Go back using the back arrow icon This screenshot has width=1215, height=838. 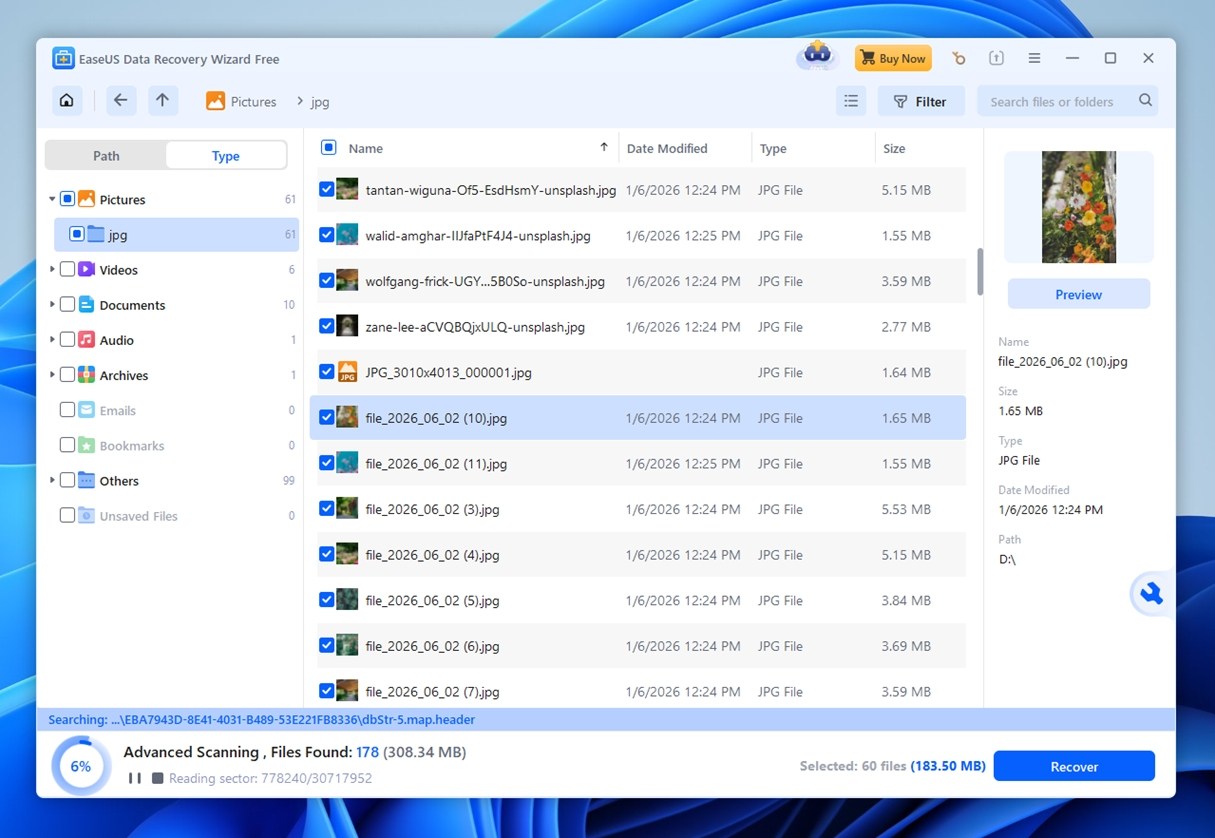pos(120,100)
